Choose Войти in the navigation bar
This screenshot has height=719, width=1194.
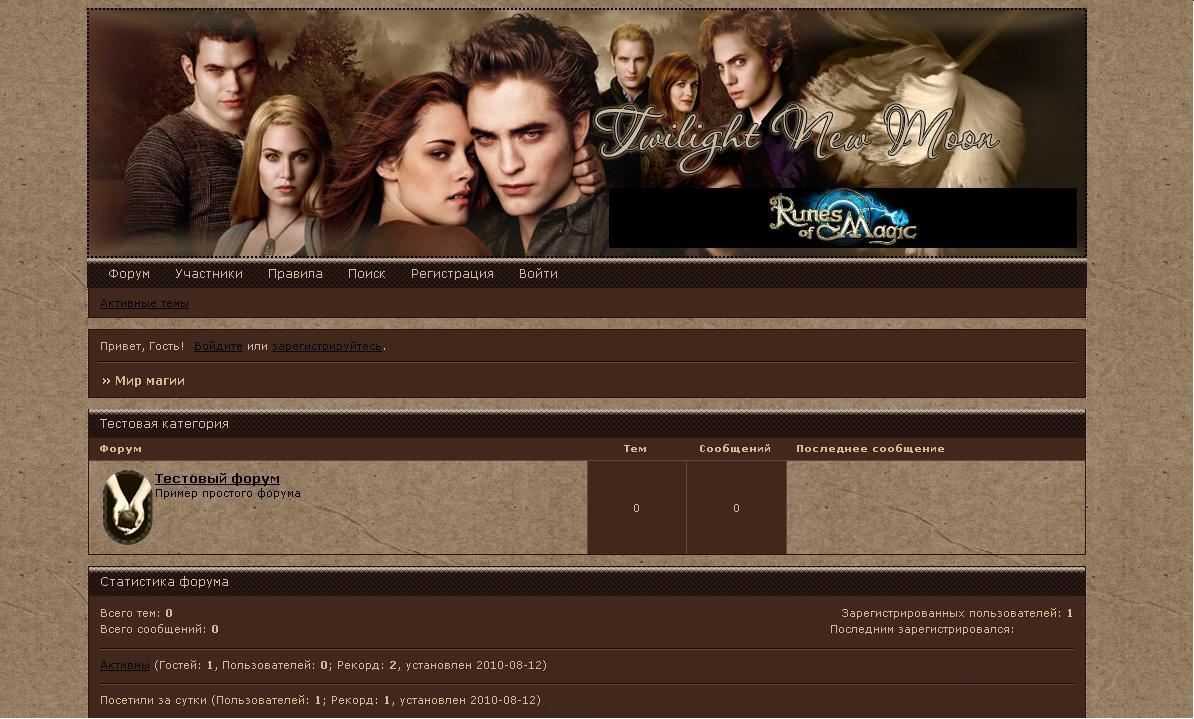pos(538,273)
